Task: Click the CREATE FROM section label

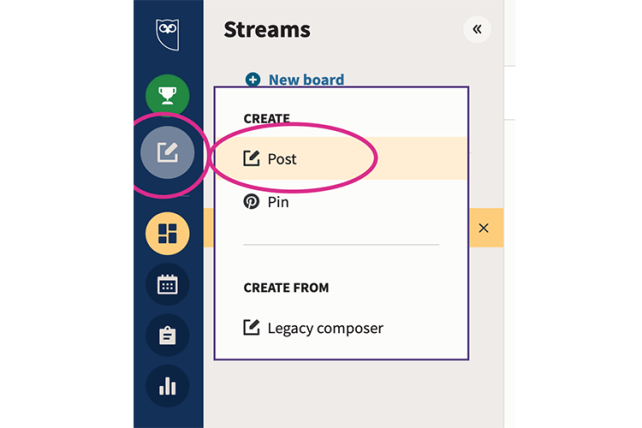Action: click(x=286, y=288)
